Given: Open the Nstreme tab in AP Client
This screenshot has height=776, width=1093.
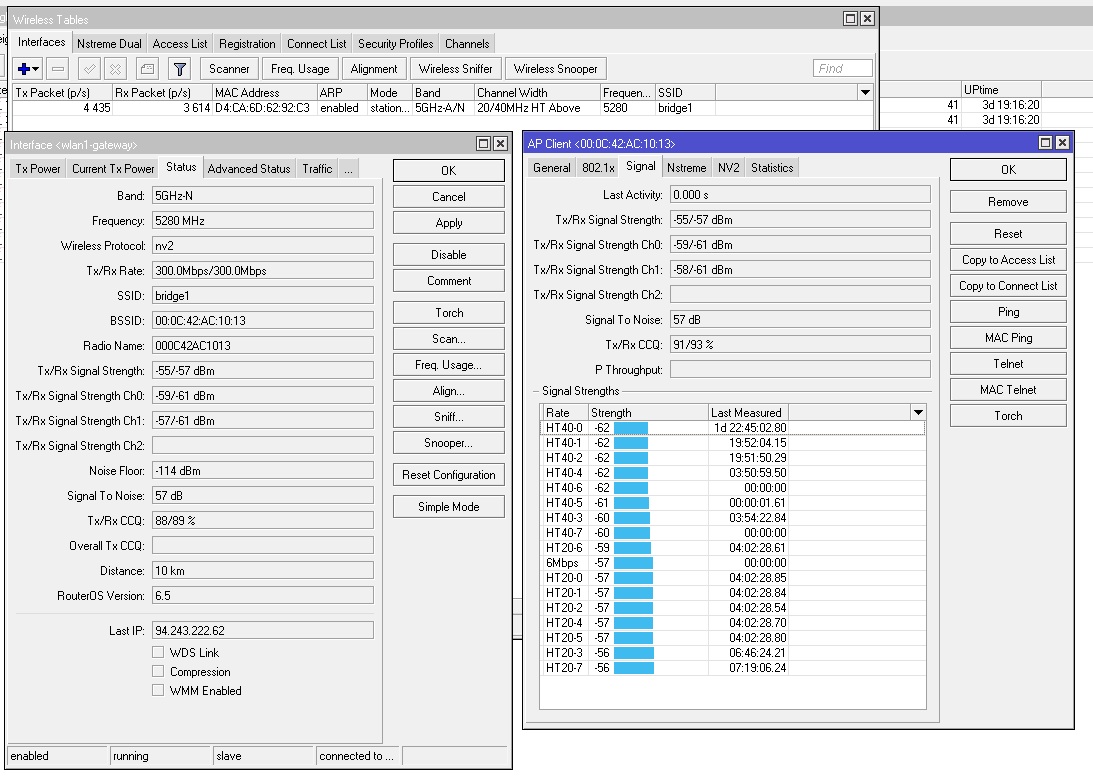Looking at the screenshot, I should pos(686,168).
